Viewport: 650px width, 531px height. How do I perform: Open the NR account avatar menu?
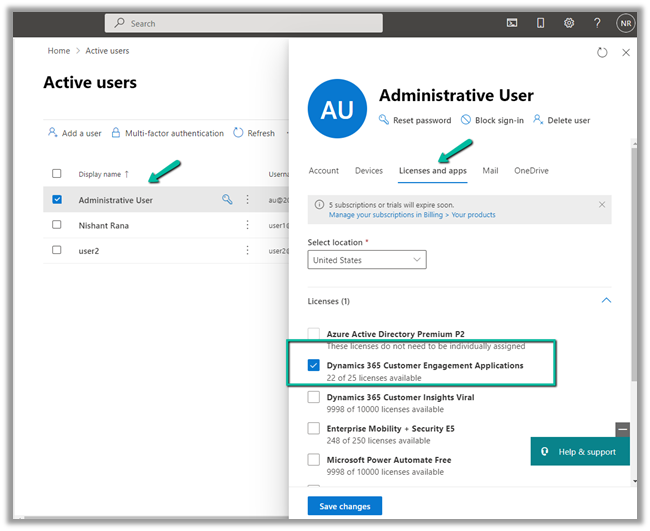pyautogui.click(x=626, y=23)
